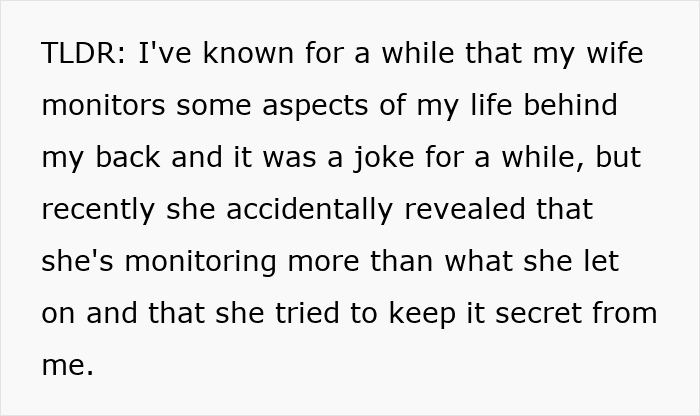Click the word "revealed" in the text
This screenshot has width=700, height=416.
point(464,208)
